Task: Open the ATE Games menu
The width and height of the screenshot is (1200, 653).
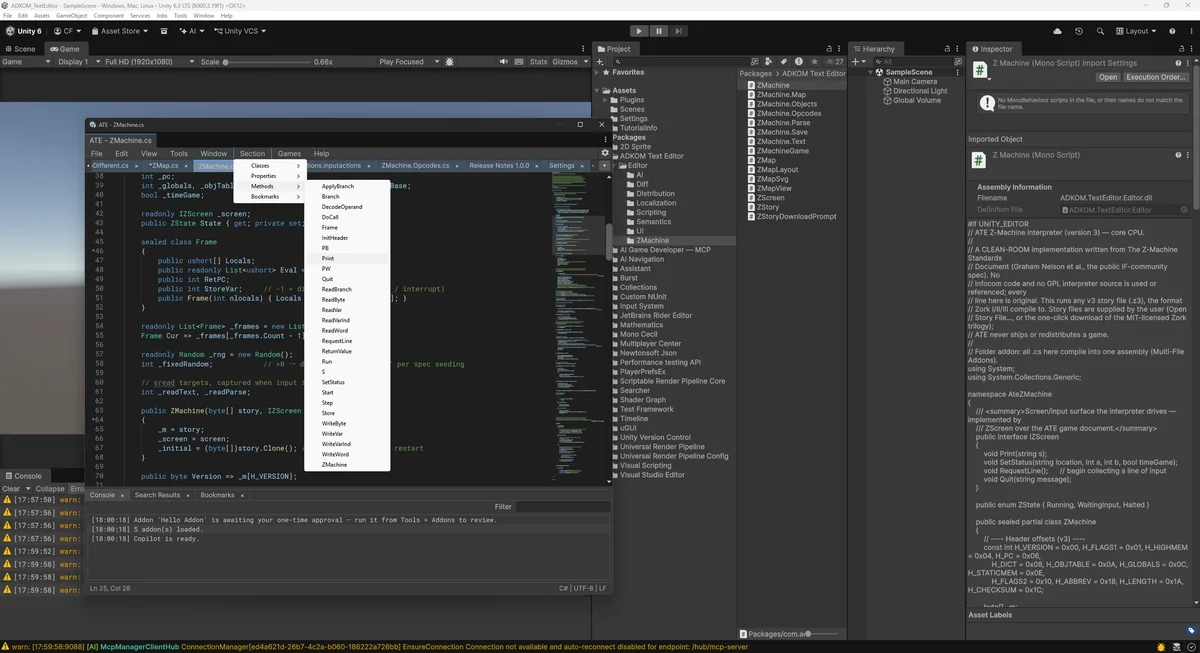Action: (289, 154)
